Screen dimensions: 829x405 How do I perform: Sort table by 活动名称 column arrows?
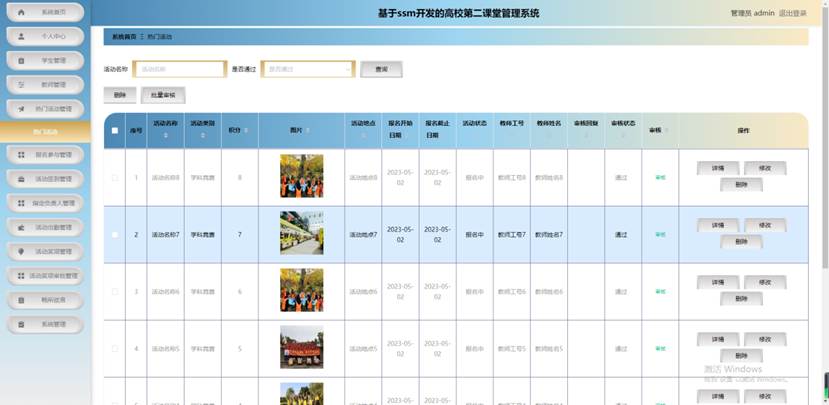pyautogui.click(x=165, y=136)
